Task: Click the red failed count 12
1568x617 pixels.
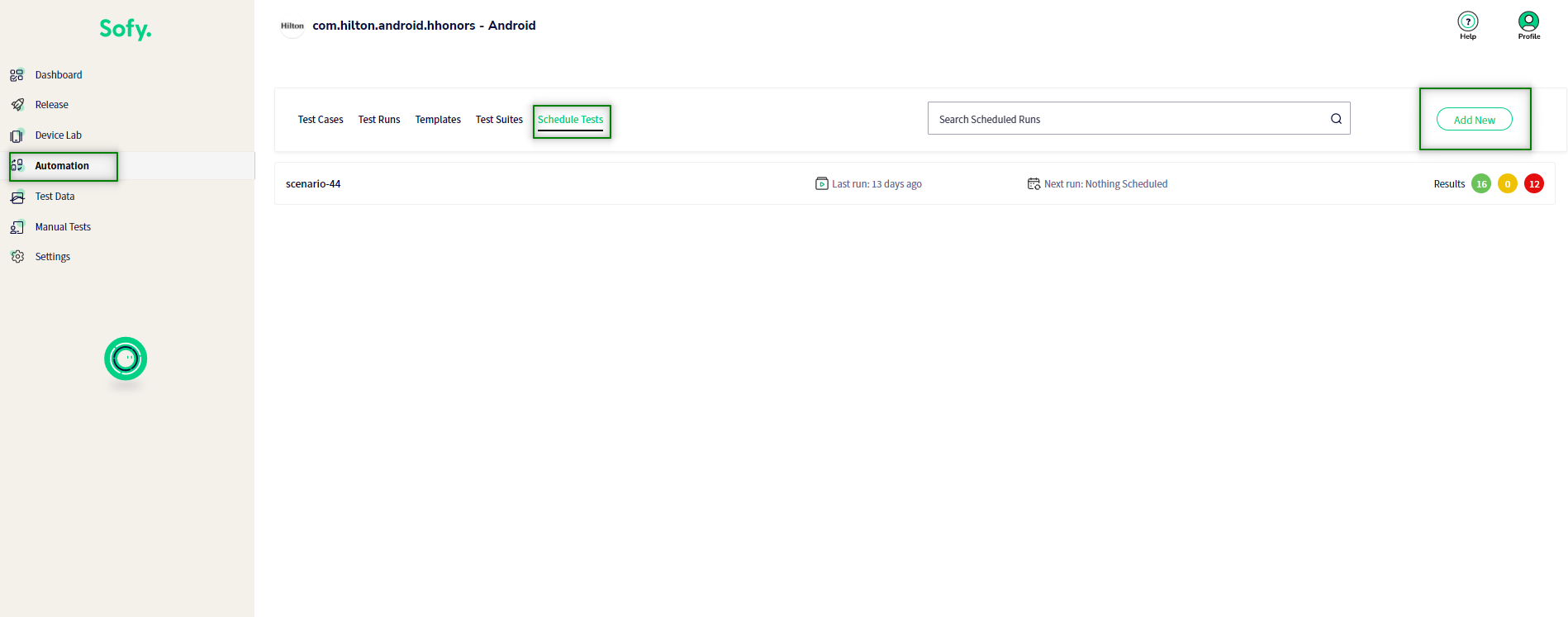Action: click(1534, 184)
